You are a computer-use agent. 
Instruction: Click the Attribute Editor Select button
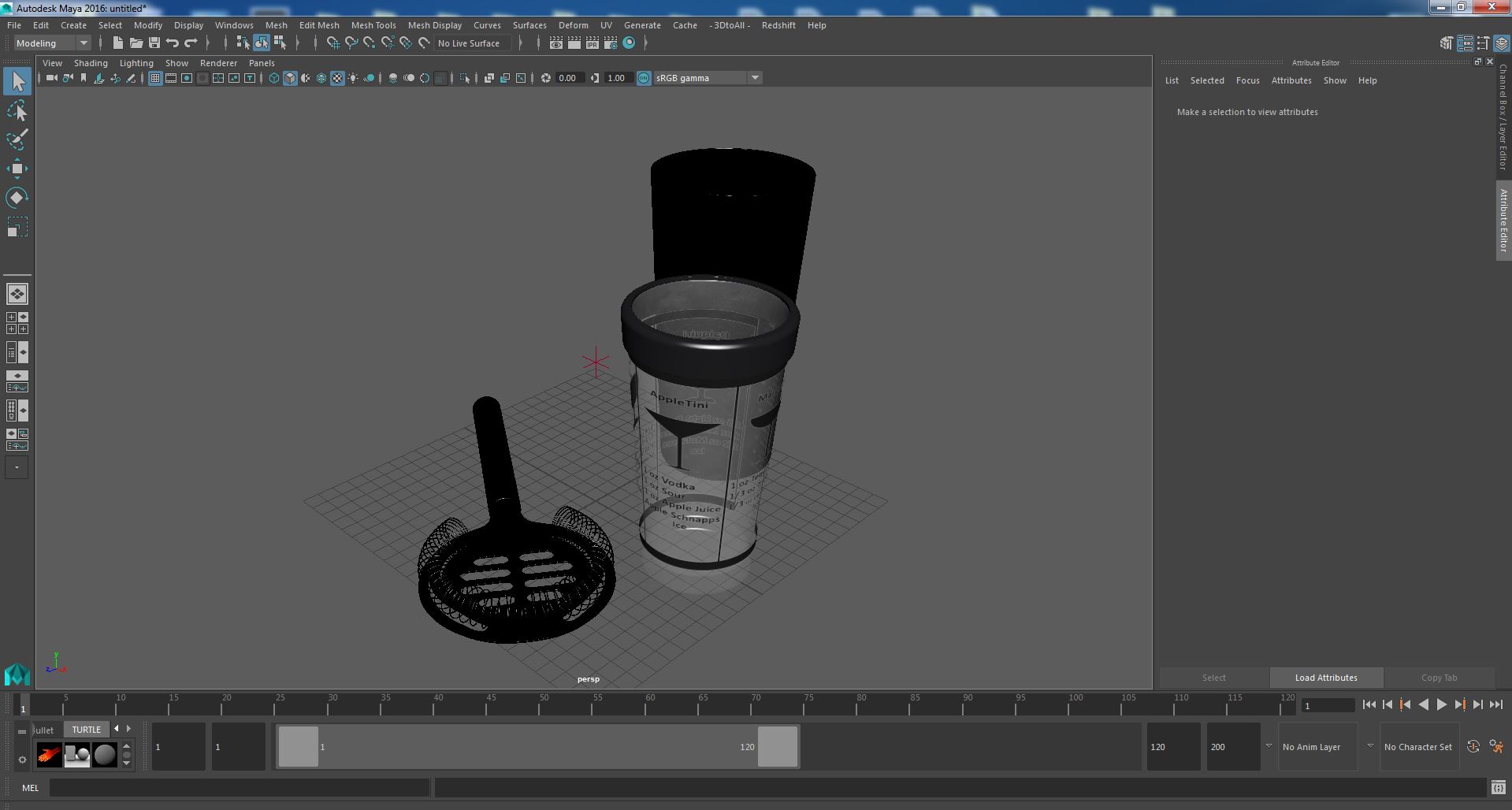1213,678
